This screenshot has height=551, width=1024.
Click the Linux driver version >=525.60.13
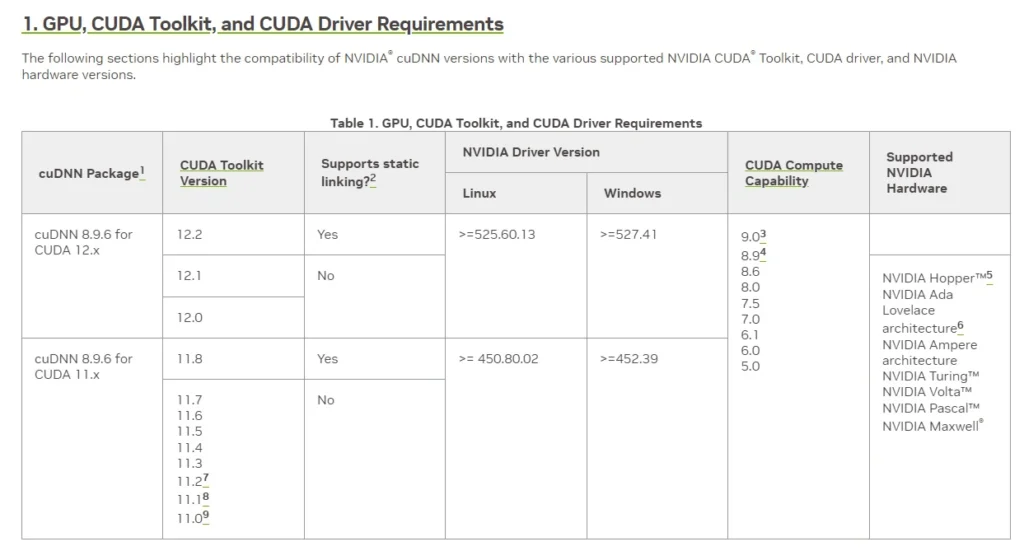pos(496,235)
